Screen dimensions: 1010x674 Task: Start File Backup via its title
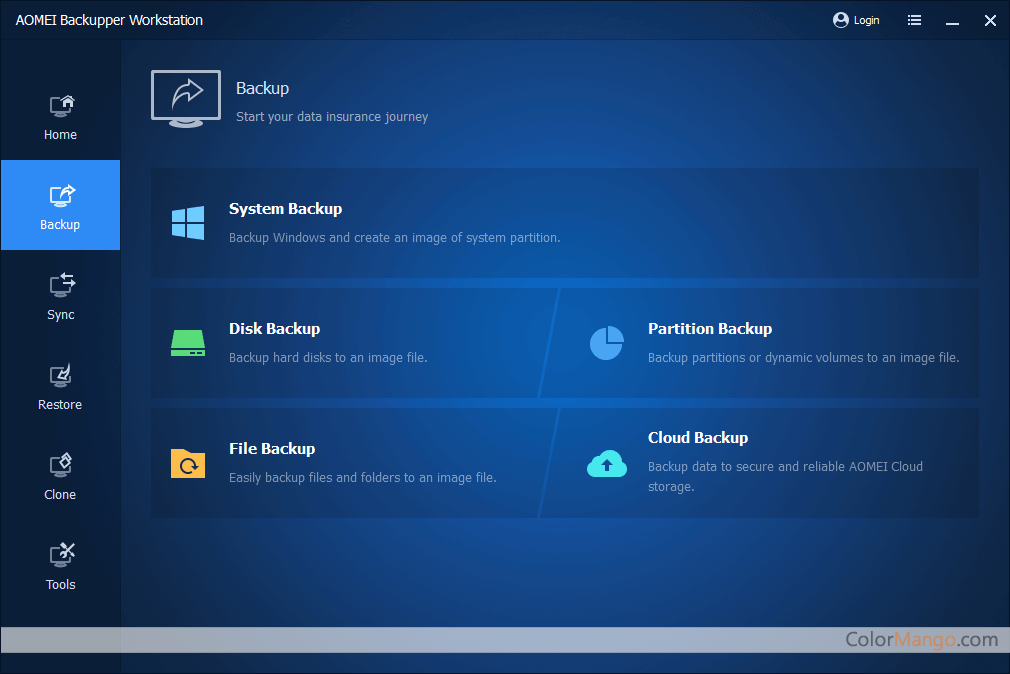(272, 449)
